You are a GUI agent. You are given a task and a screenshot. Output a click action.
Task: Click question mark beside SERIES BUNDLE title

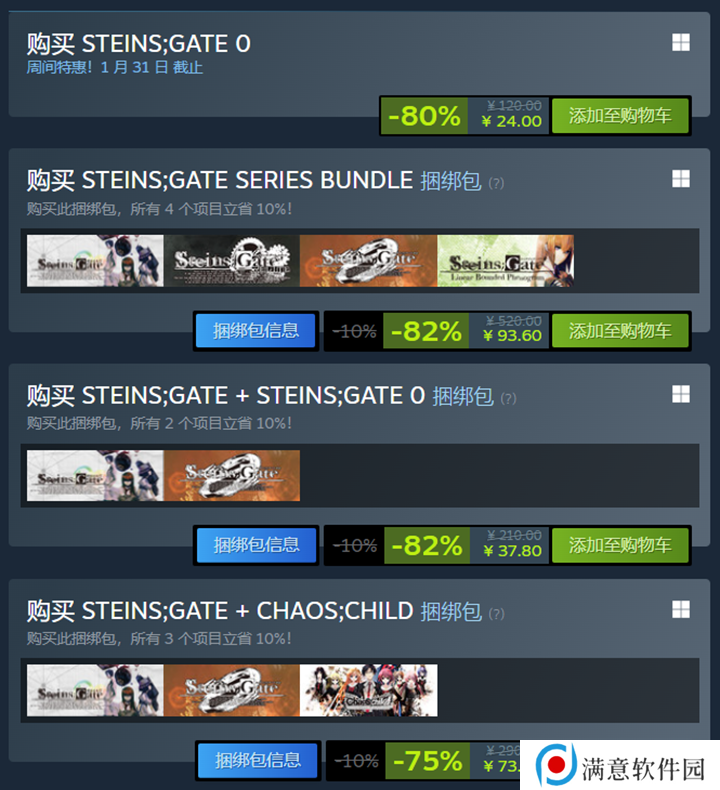tap(496, 183)
